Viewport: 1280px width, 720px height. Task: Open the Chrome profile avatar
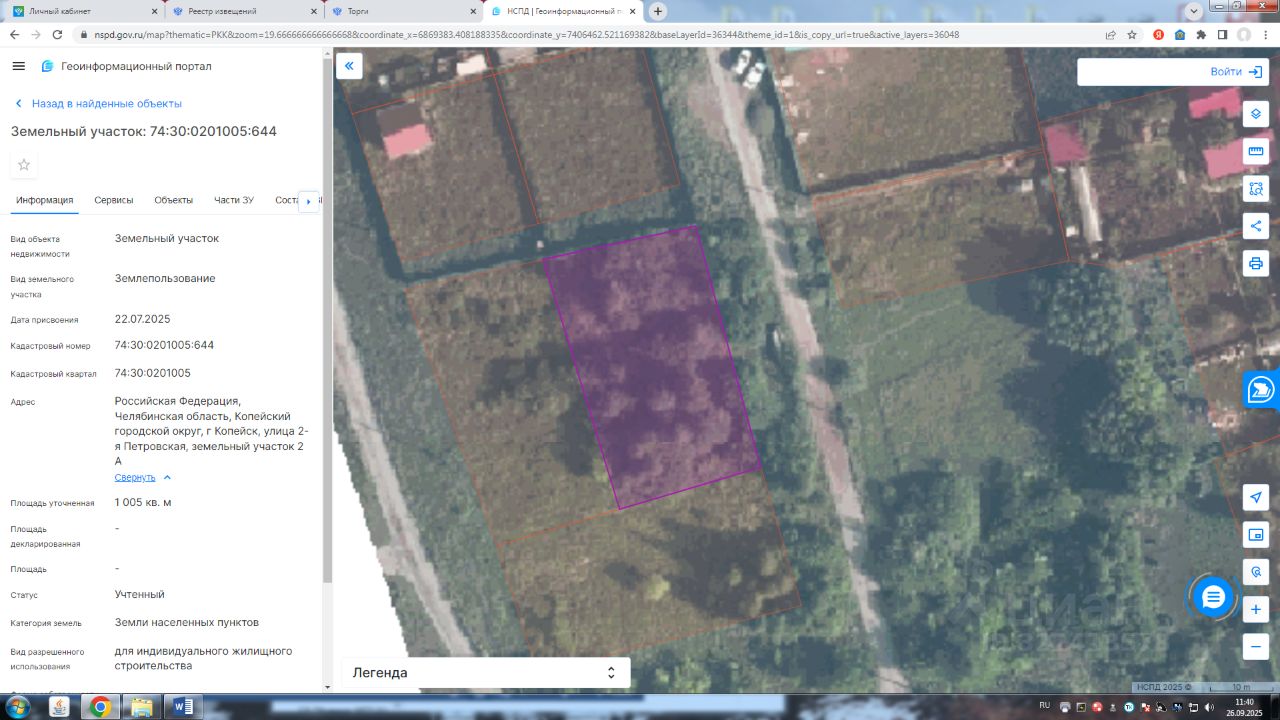tap(1244, 34)
